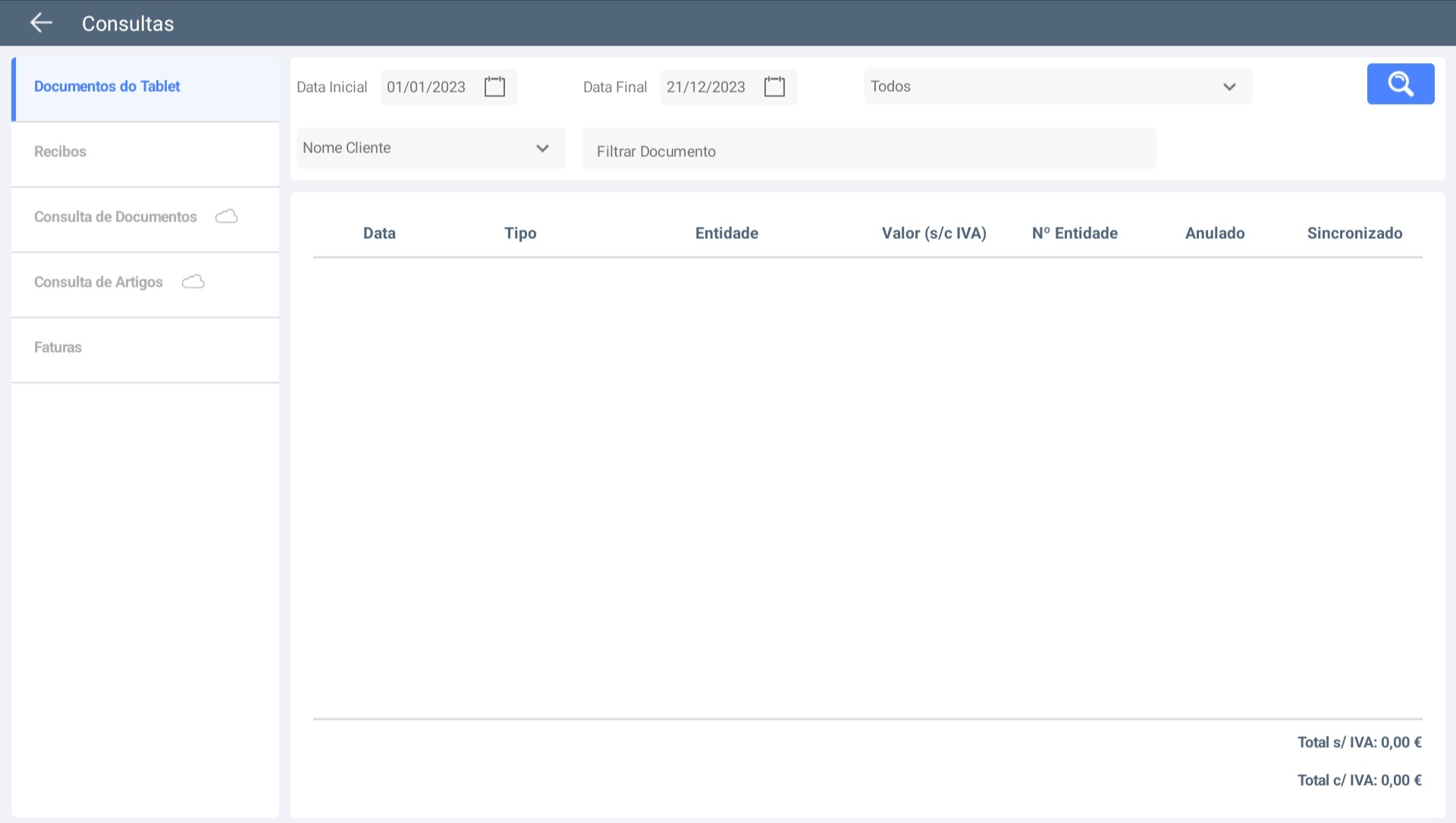Open the Data Inicial calendar picker
This screenshot has height=823, width=1456.
(x=494, y=86)
